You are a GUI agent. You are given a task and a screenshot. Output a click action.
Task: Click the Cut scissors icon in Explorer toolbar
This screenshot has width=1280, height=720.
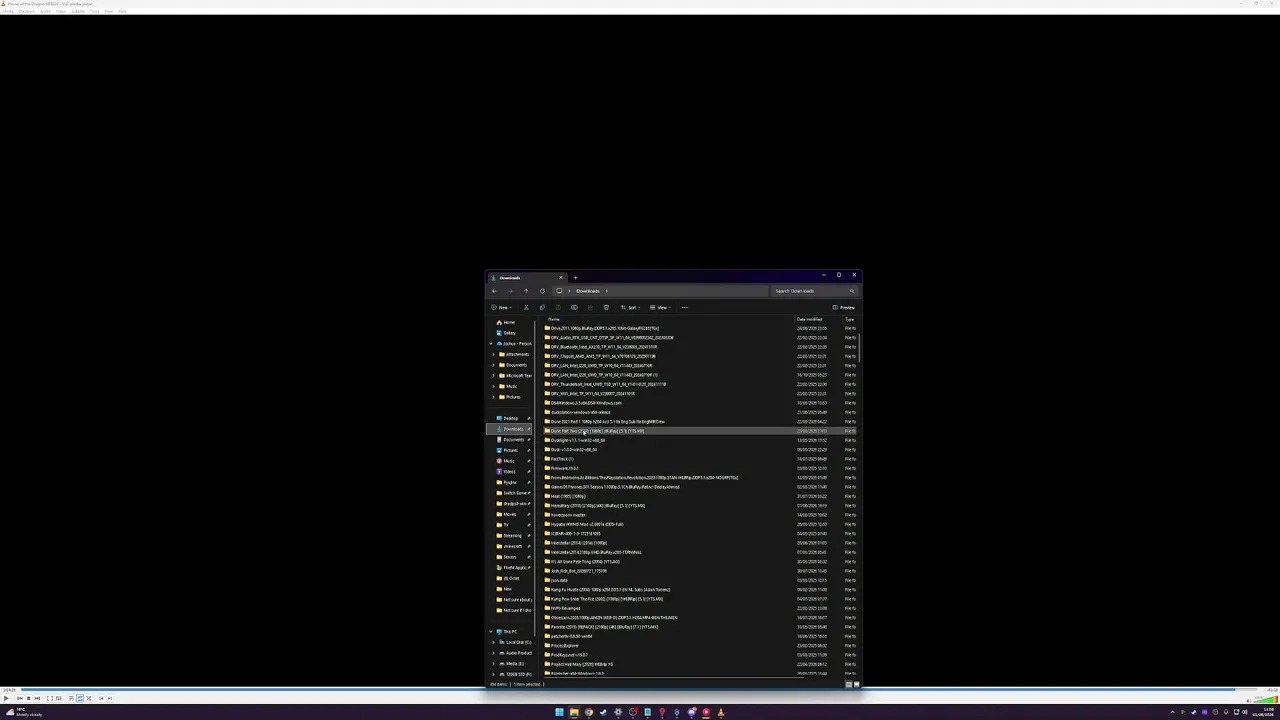point(526,307)
